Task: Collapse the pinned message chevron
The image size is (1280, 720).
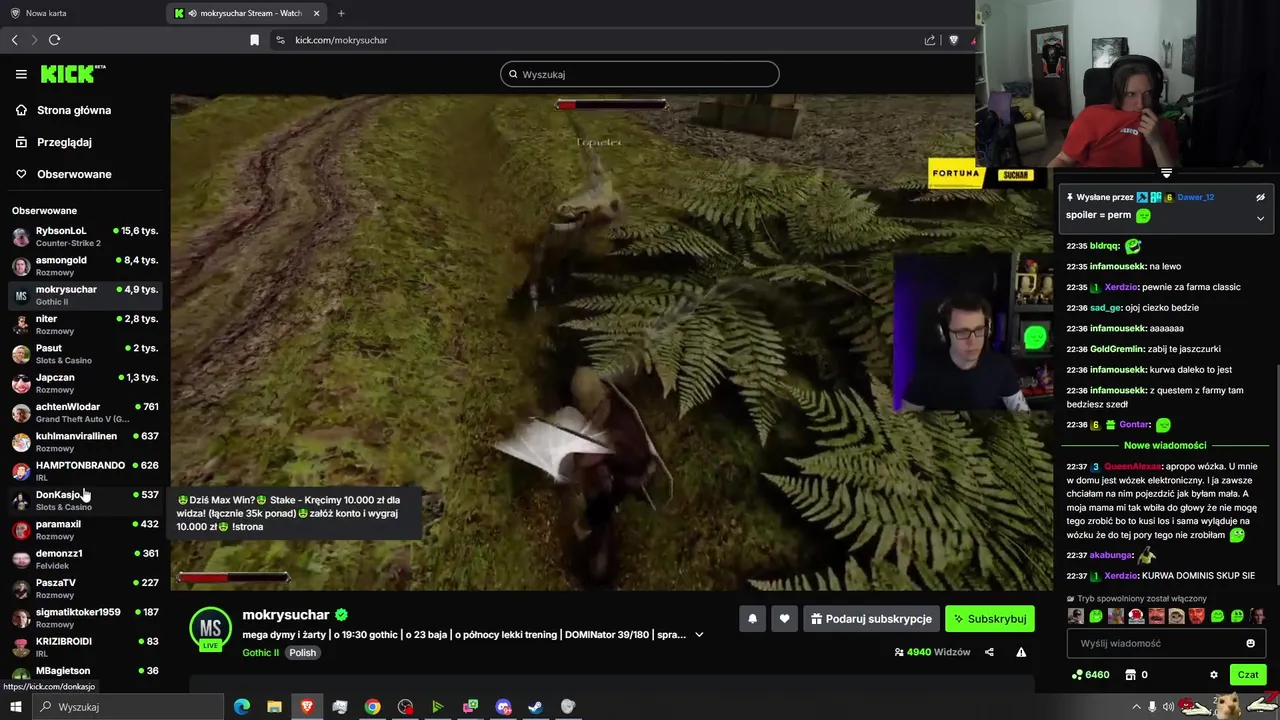Action: click(1260, 218)
